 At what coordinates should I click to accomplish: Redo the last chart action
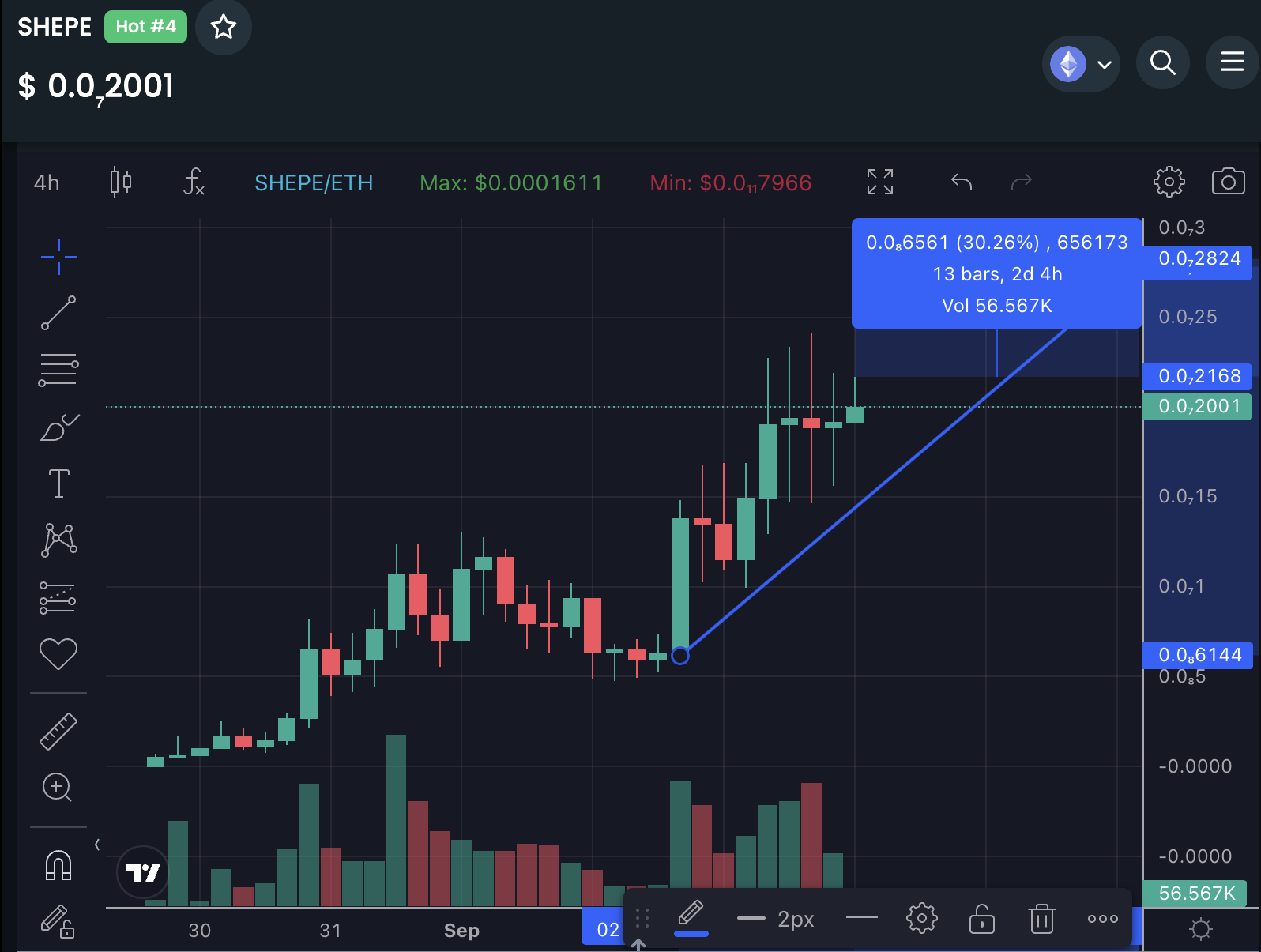coord(1022,182)
